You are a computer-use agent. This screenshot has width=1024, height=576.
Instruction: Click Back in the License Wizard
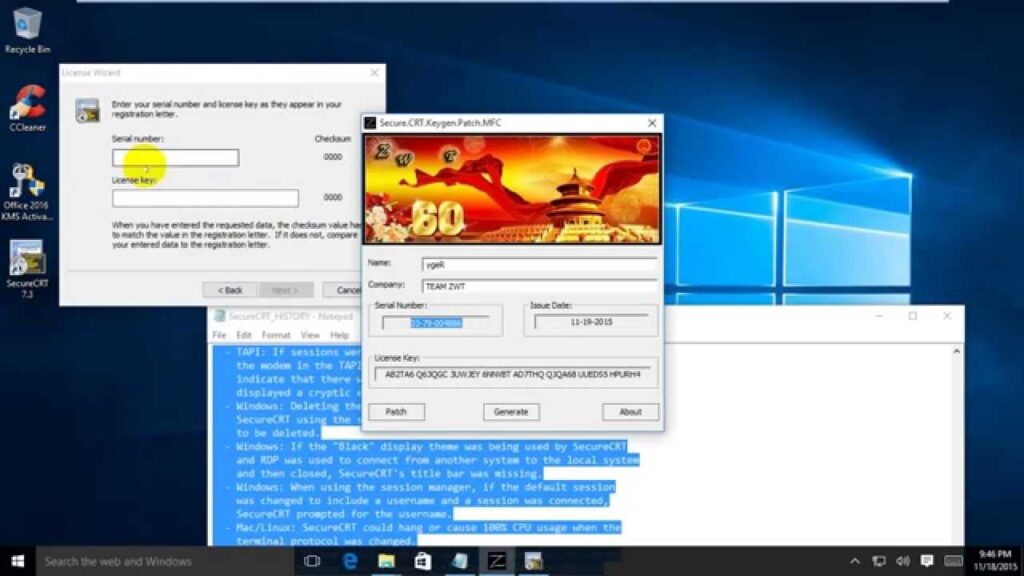coord(229,290)
